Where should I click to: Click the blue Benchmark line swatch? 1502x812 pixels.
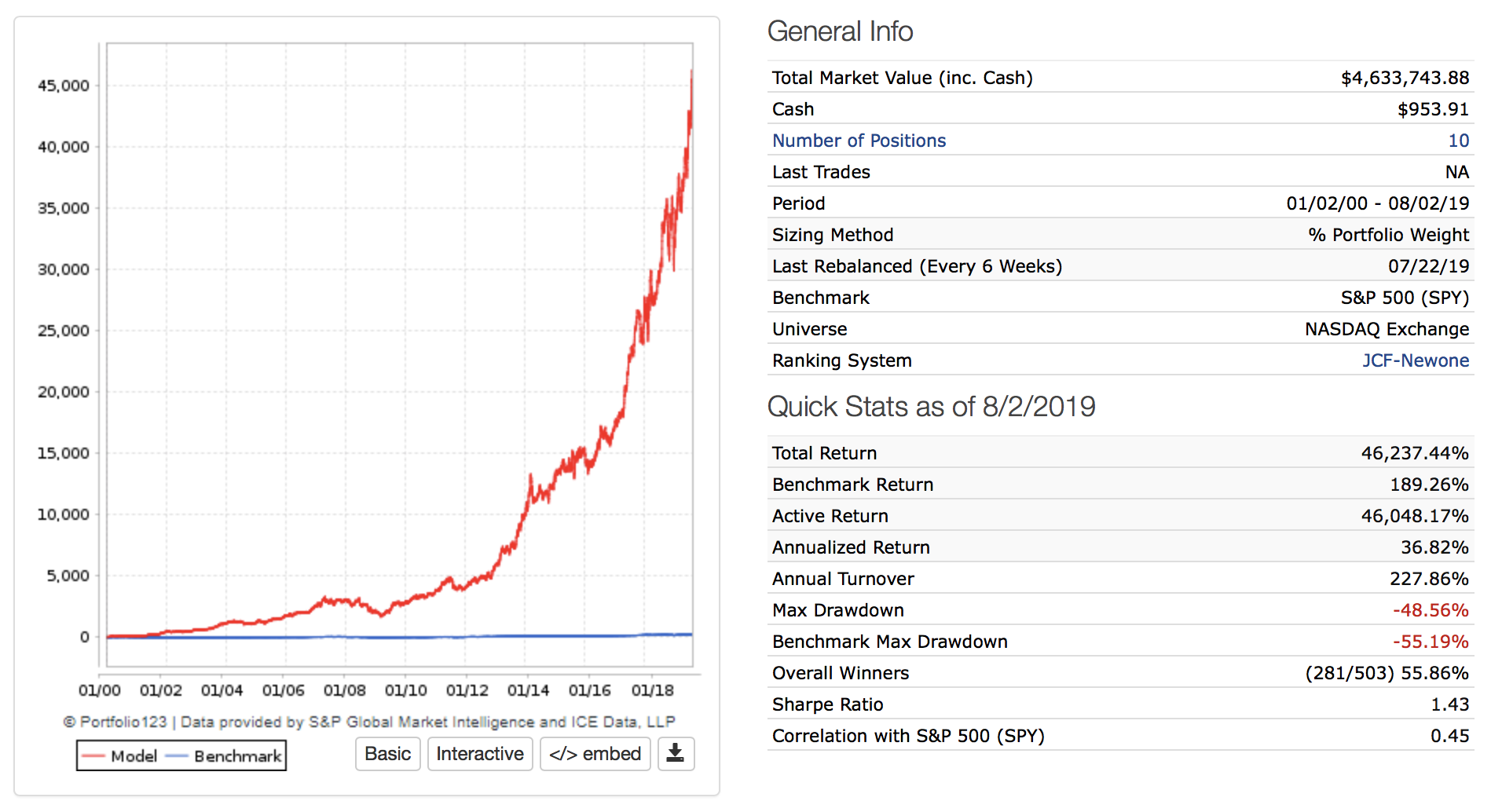tap(177, 756)
